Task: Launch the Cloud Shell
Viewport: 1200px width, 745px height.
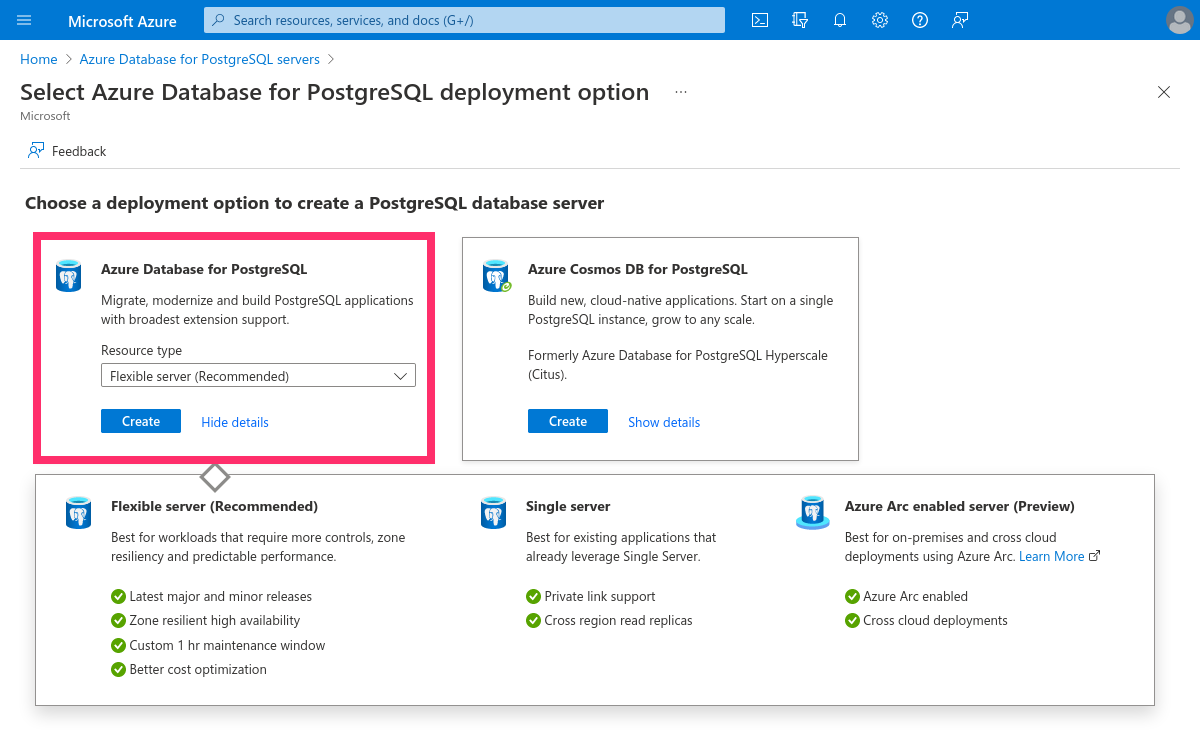Action: coord(759,20)
